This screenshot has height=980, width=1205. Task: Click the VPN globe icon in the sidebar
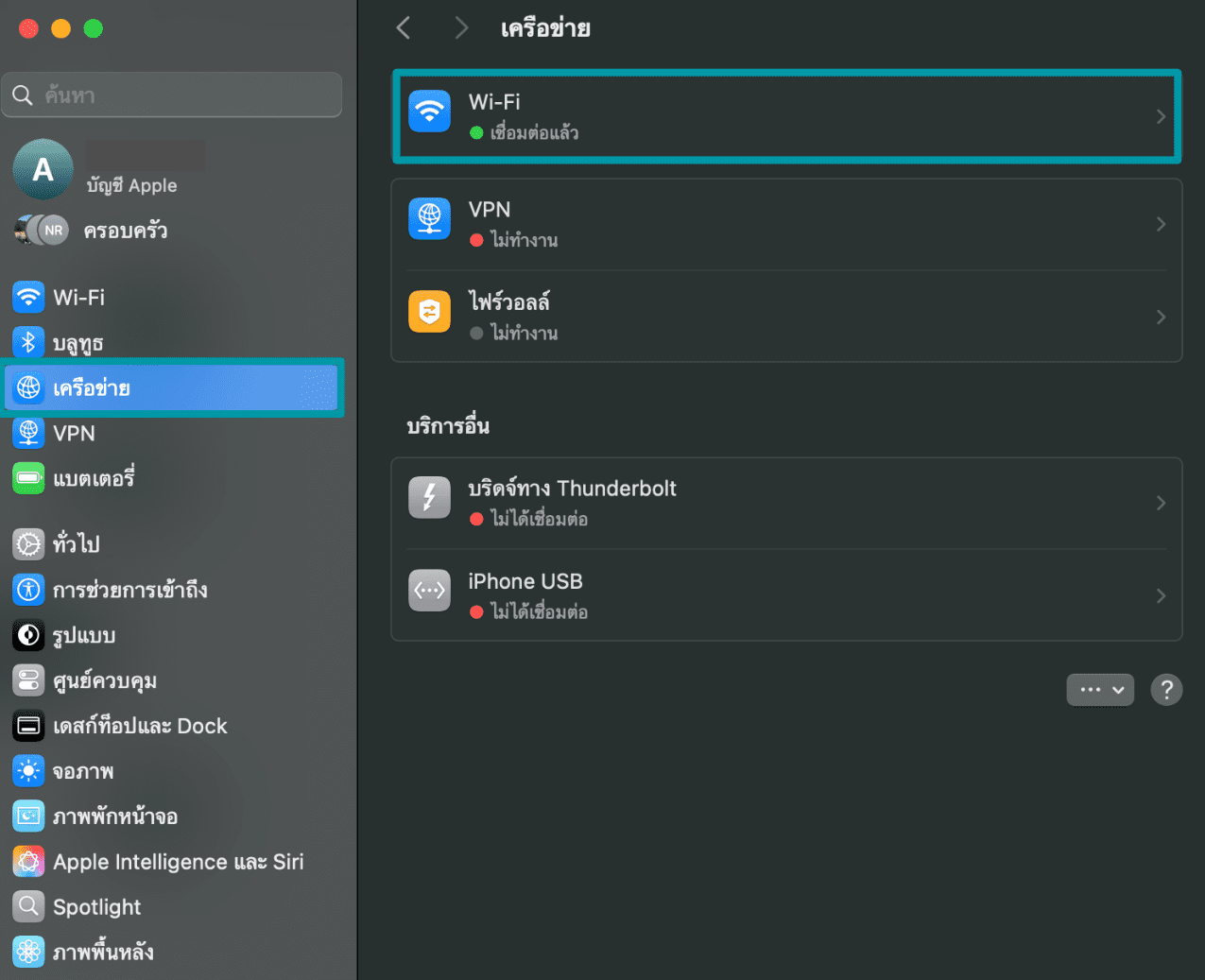[28, 433]
